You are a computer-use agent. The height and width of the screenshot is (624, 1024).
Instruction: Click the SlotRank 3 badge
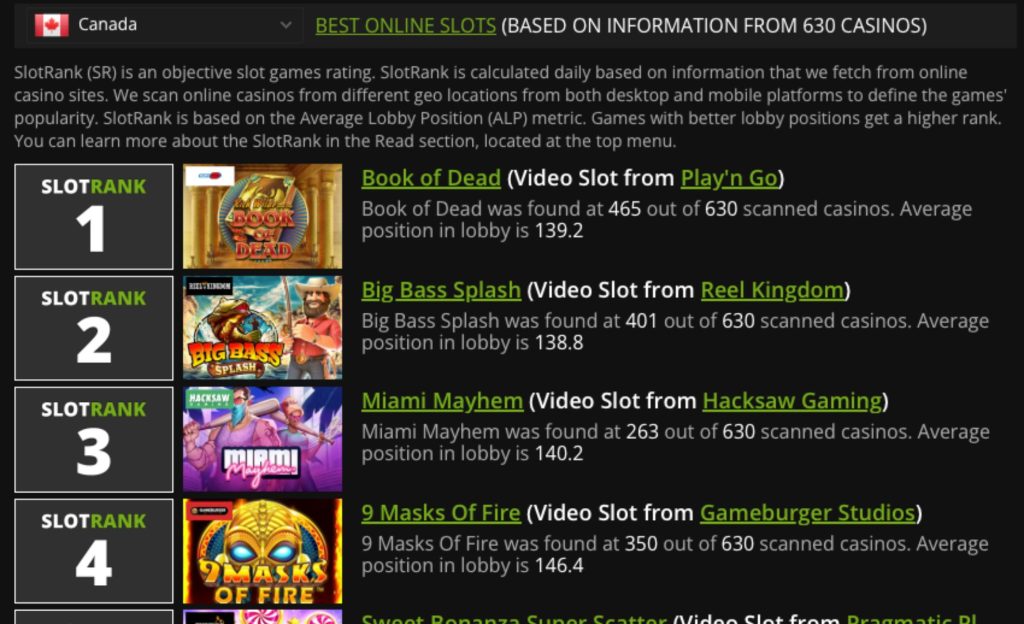(94, 439)
